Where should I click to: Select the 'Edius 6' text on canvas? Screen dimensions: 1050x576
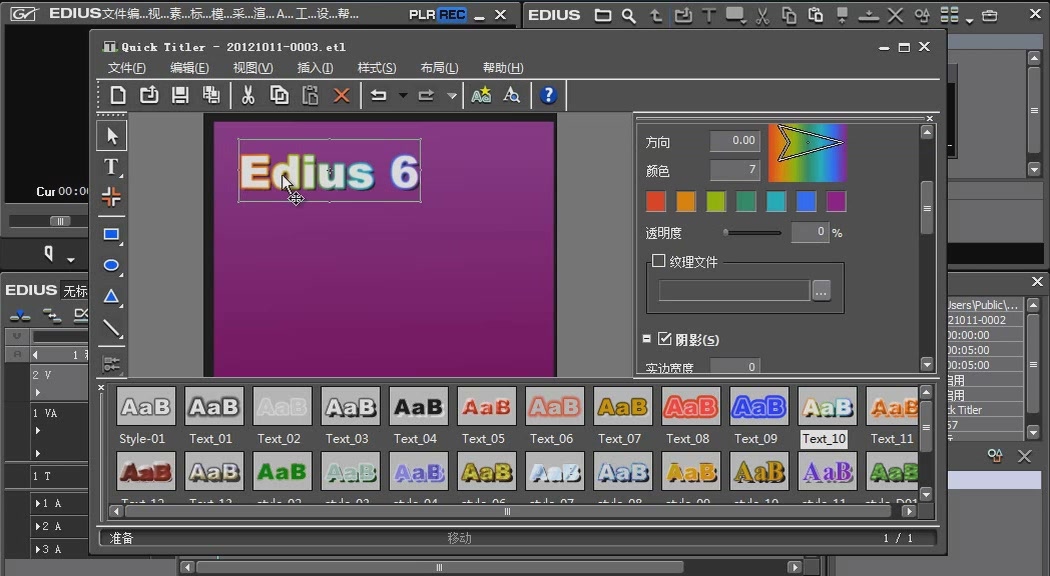(x=329, y=171)
